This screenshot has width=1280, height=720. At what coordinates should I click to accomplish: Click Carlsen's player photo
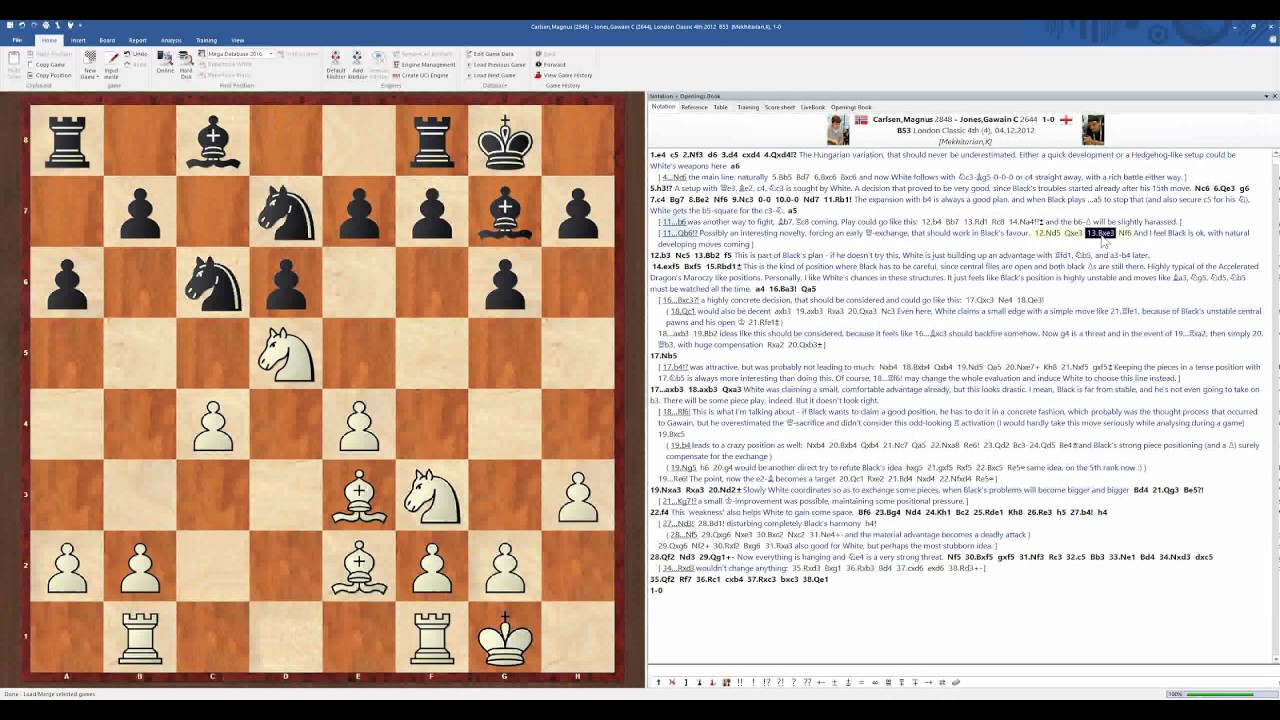838,130
